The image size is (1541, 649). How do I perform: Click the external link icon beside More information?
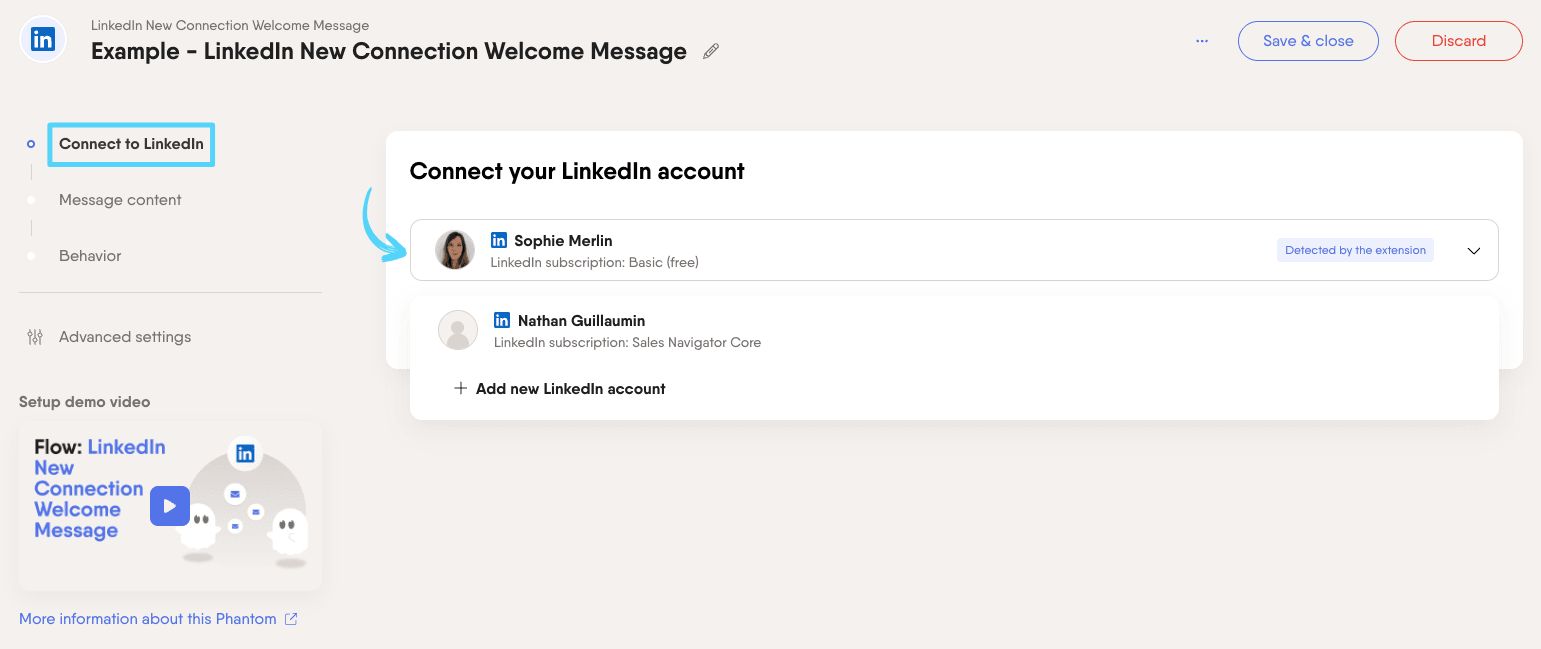point(291,619)
